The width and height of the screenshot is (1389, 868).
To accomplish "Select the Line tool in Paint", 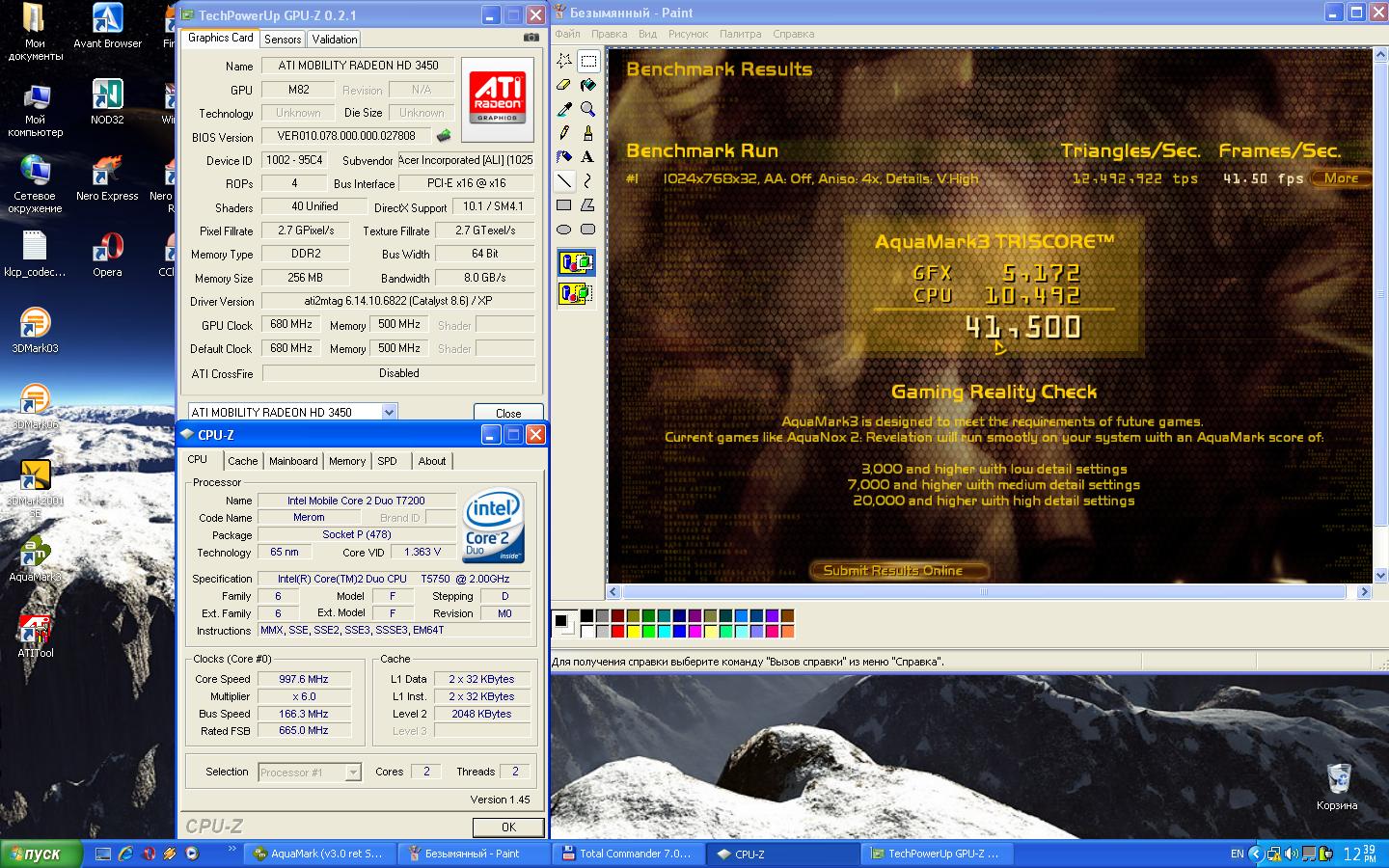I will click(x=564, y=181).
